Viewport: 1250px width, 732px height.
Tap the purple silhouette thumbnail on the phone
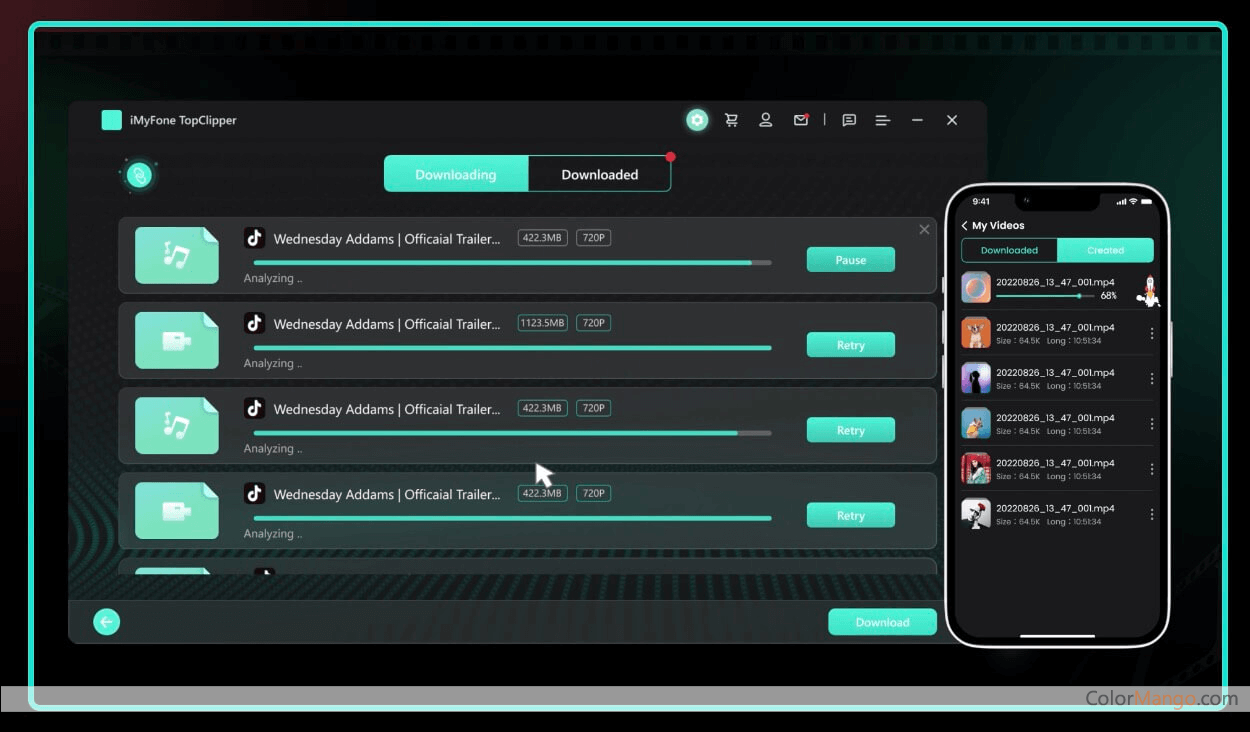pos(976,378)
